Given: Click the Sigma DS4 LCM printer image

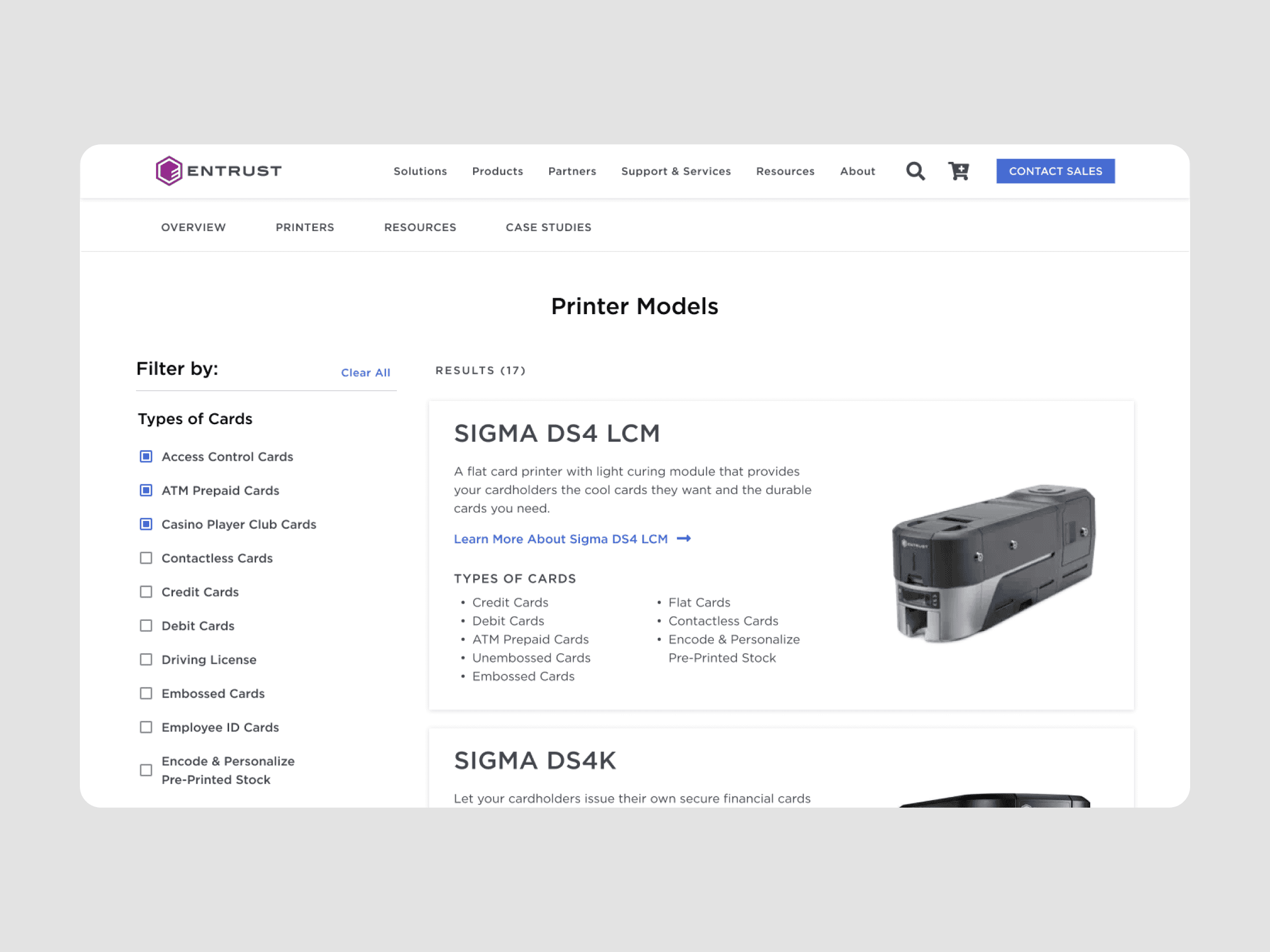Looking at the screenshot, I should click(x=993, y=562).
